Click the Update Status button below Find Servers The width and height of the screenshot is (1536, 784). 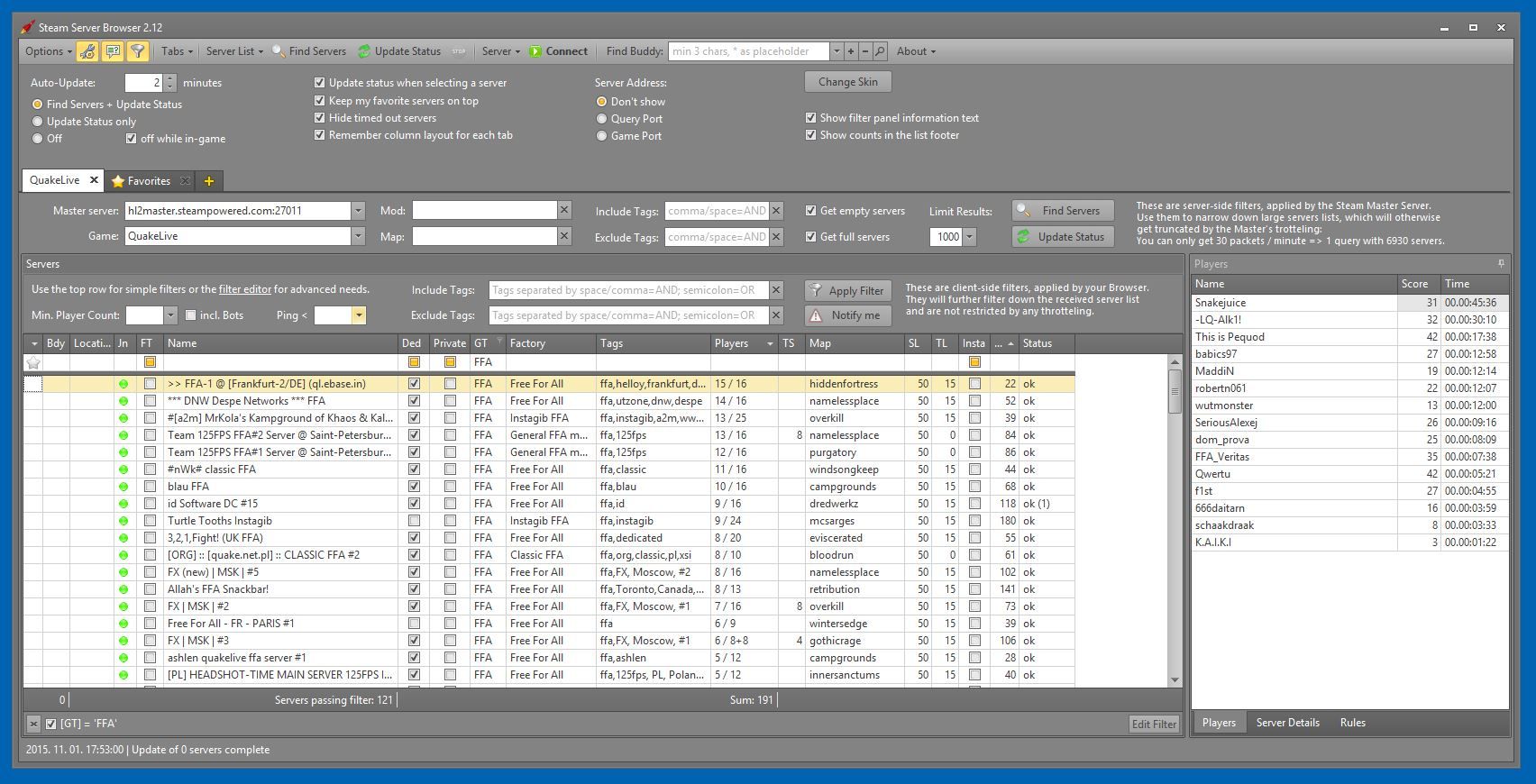(1063, 237)
